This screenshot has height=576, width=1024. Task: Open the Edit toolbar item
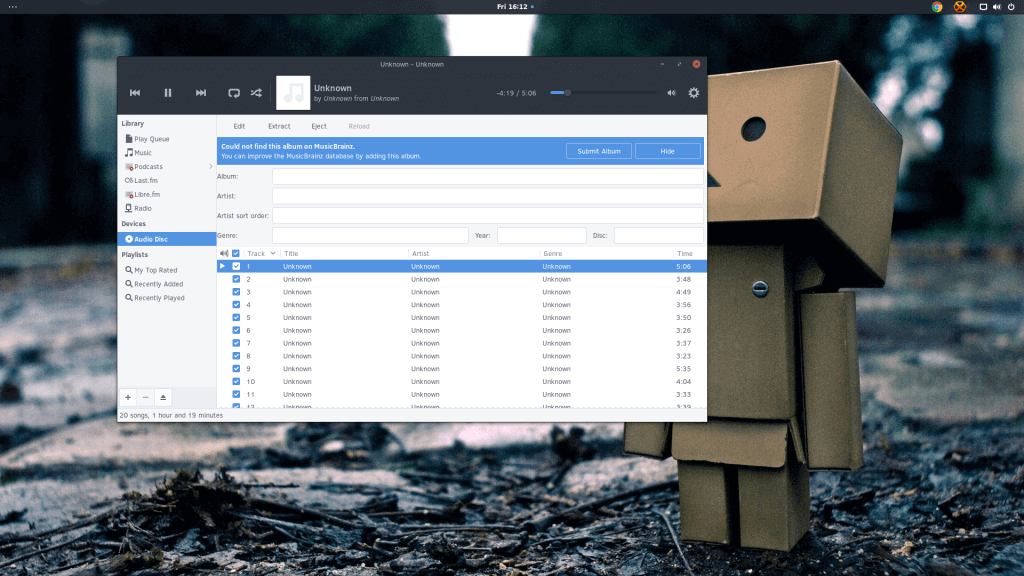tap(239, 126)
